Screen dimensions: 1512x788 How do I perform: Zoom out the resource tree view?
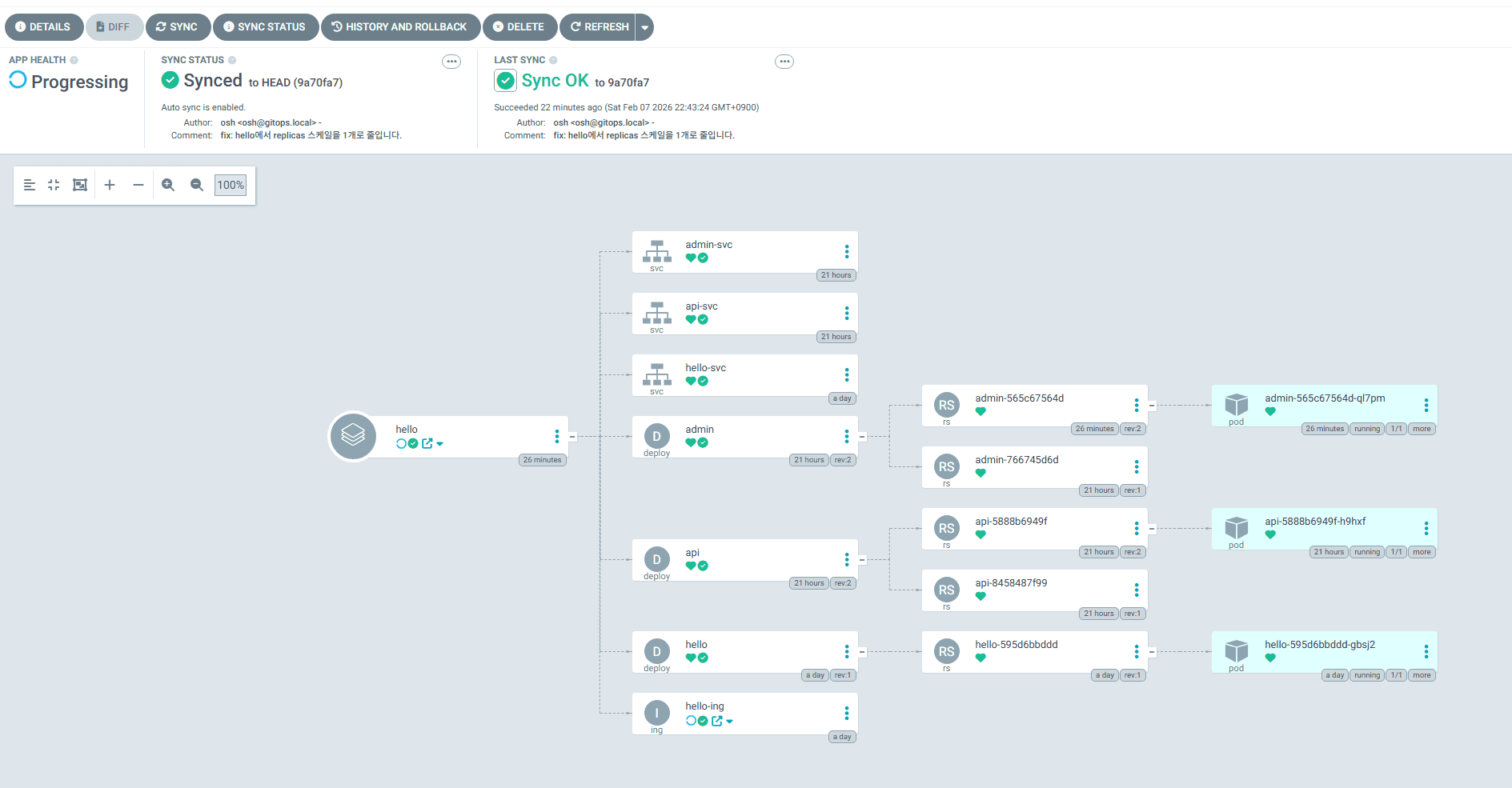coord(196,185)
